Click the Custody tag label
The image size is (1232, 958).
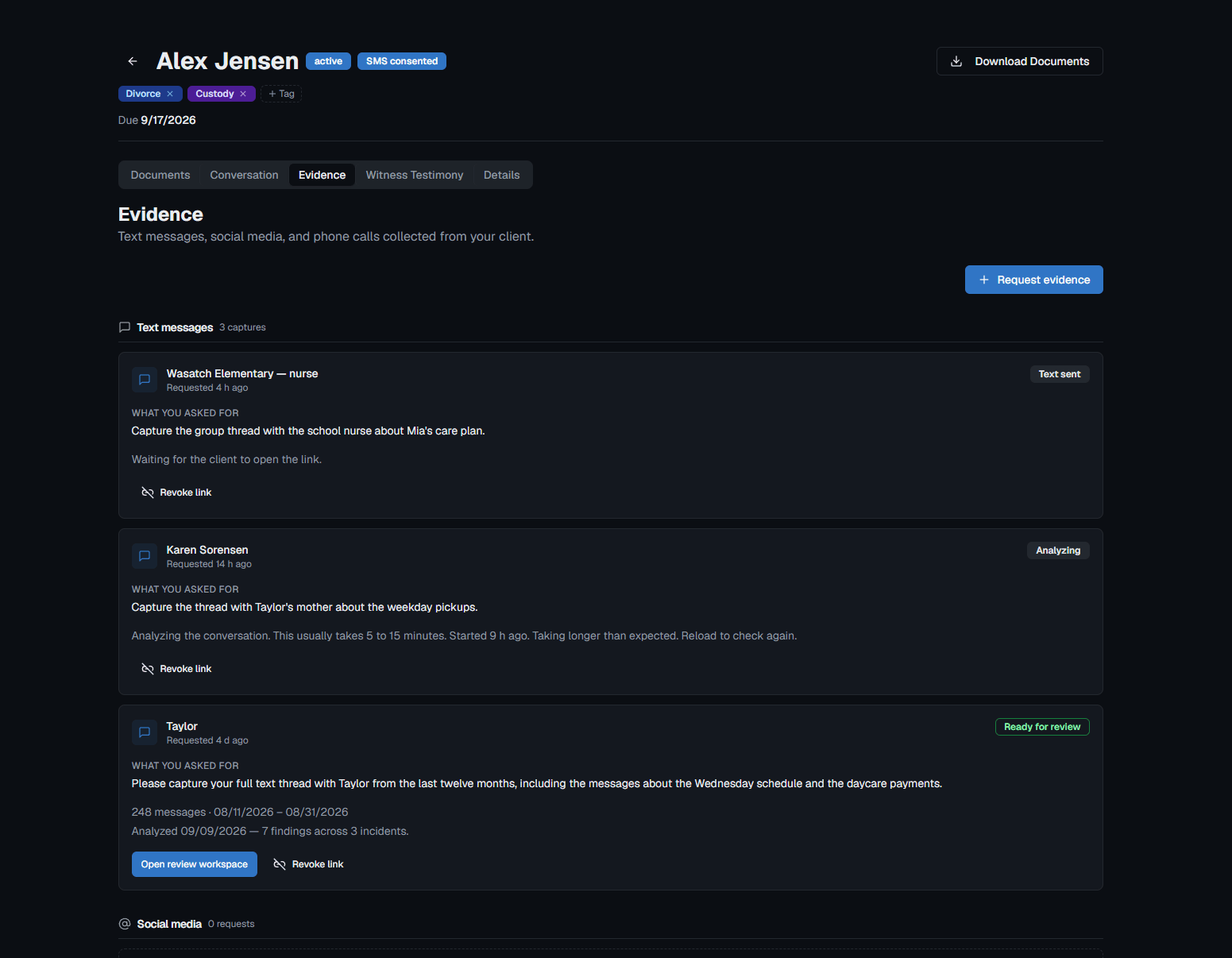coord(214,94)
